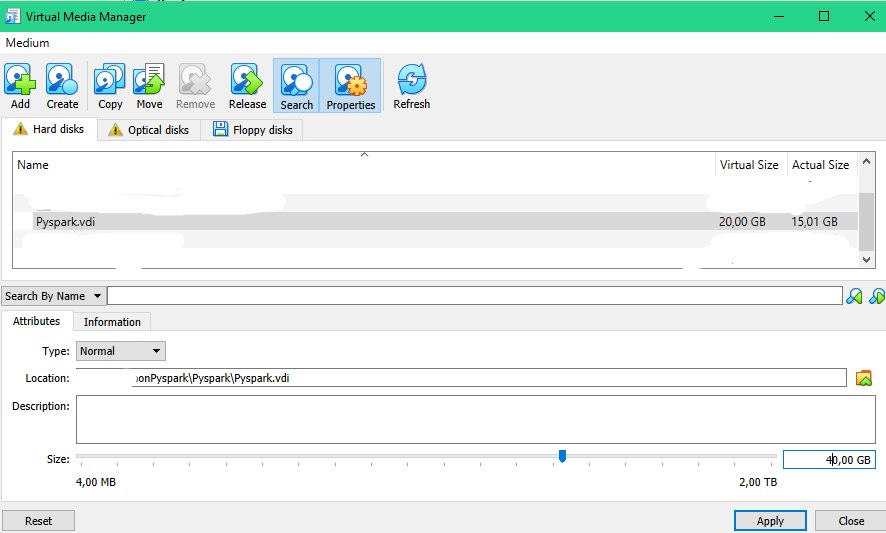Toggle the Properties toolbar button
Image resolution: width=886 pixels, height=533 pixels.
point(350,85)
